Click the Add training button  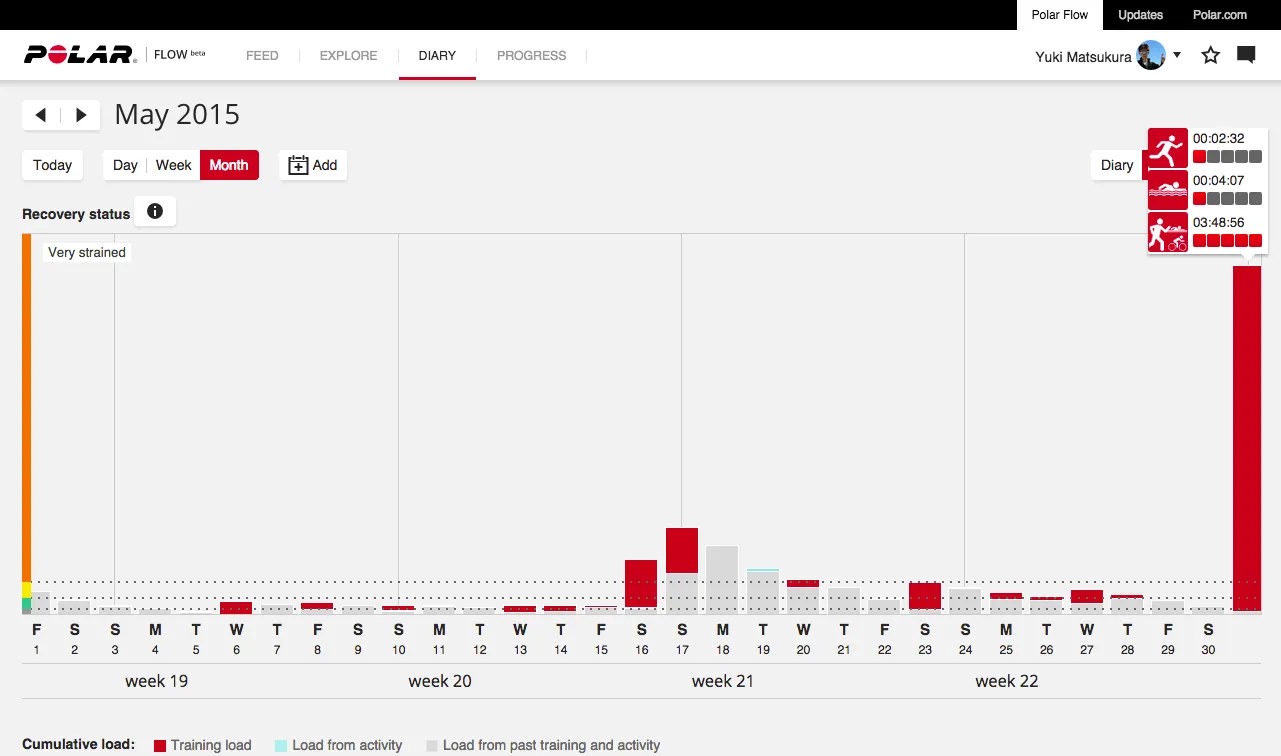coord(313,165)
